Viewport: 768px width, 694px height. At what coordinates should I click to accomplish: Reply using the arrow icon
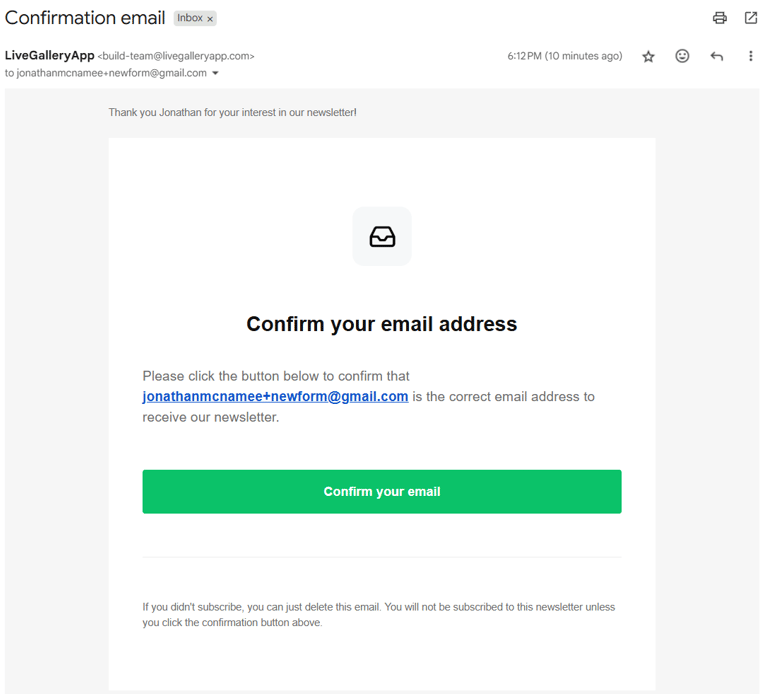coord(717,56)
